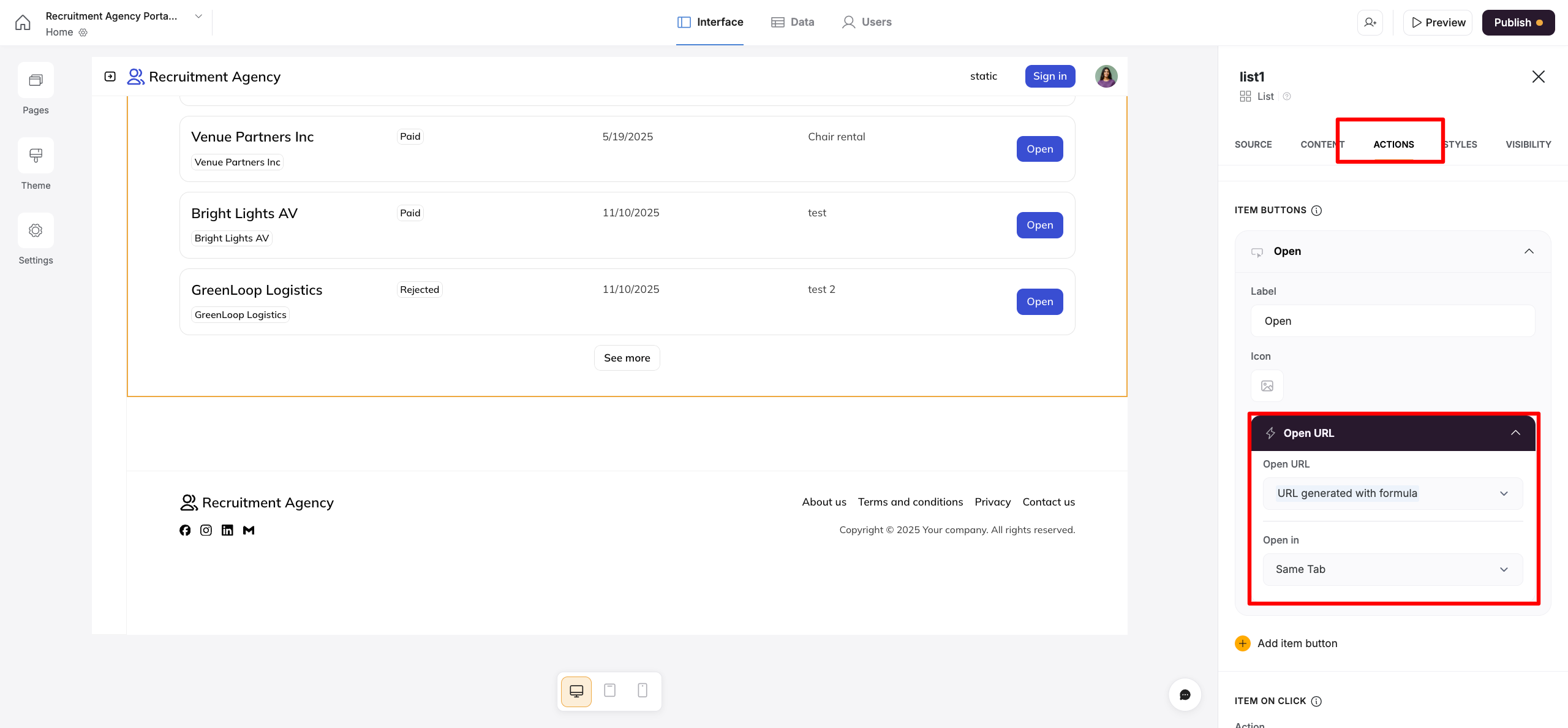This screenshot has width=1568, height=728.
Task: Open the Data tab
Action: [x=793, y=22]
